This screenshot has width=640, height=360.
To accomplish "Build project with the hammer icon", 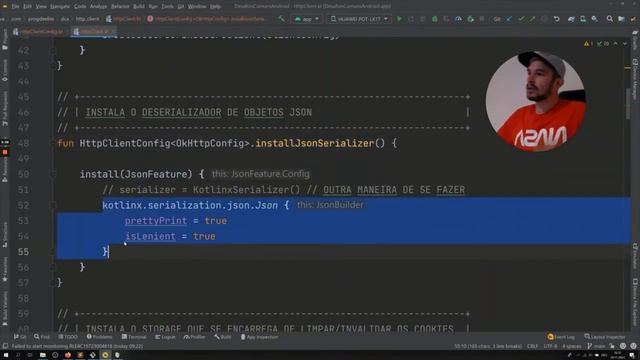I will click(281, 19).
